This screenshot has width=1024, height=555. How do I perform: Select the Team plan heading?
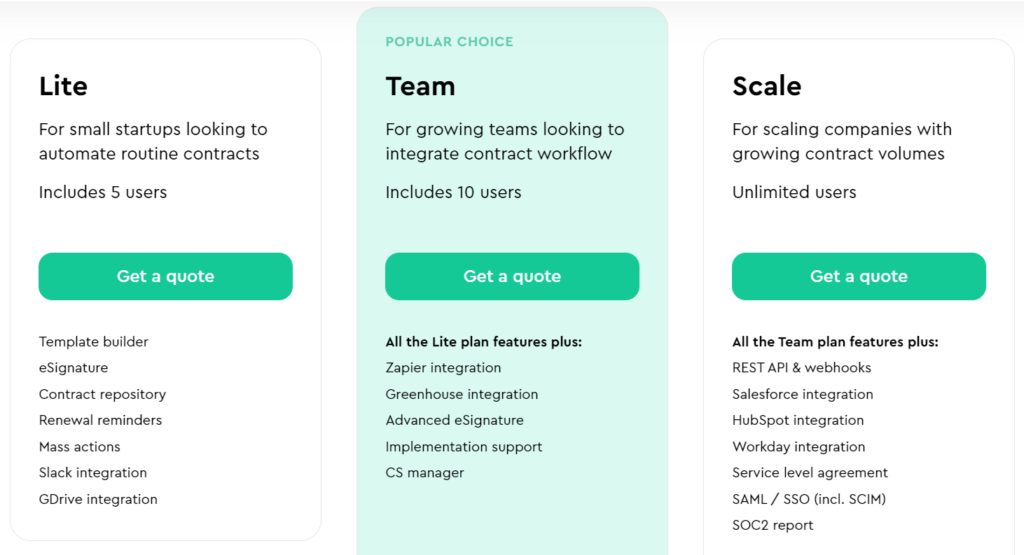[x=420, y=86]
